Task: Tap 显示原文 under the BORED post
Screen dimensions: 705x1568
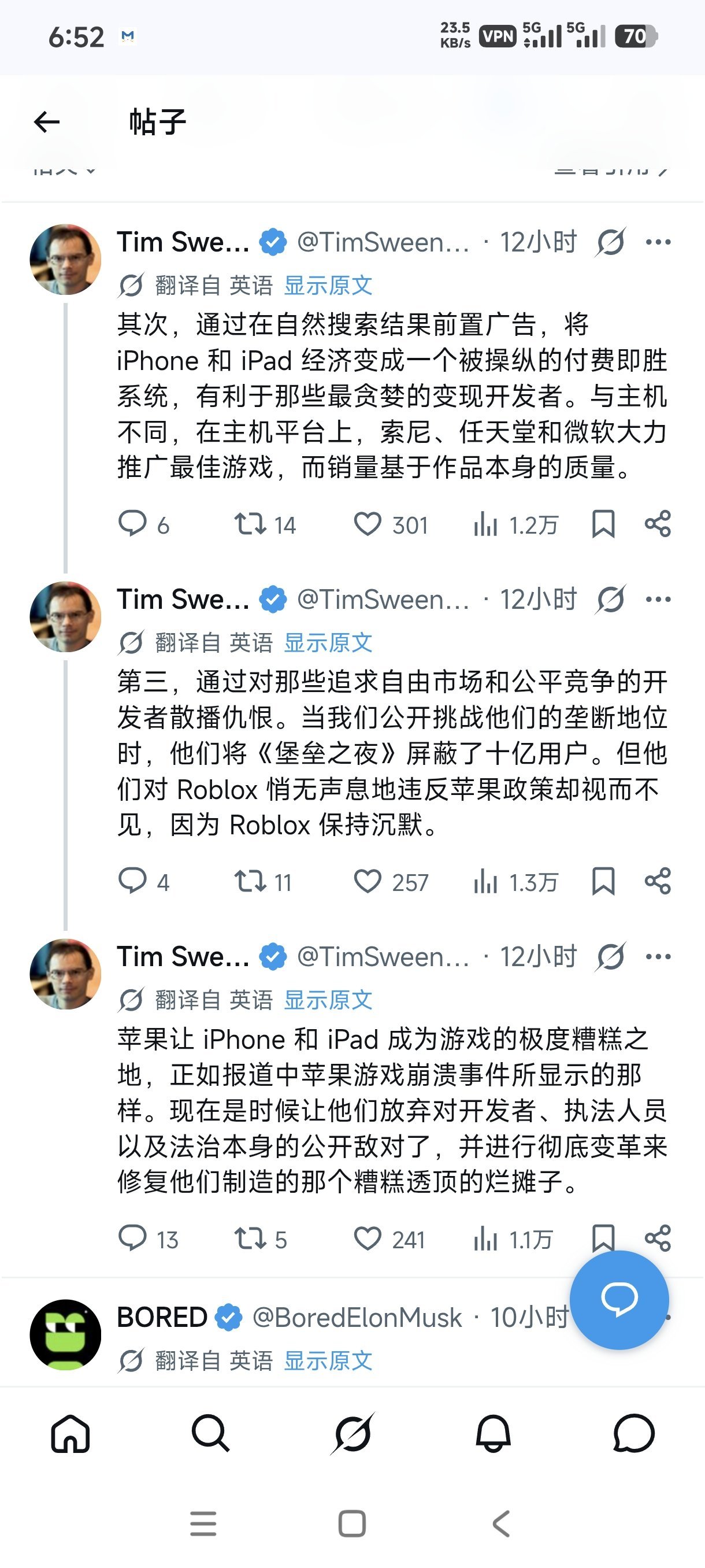Action: click(328, 1361)
